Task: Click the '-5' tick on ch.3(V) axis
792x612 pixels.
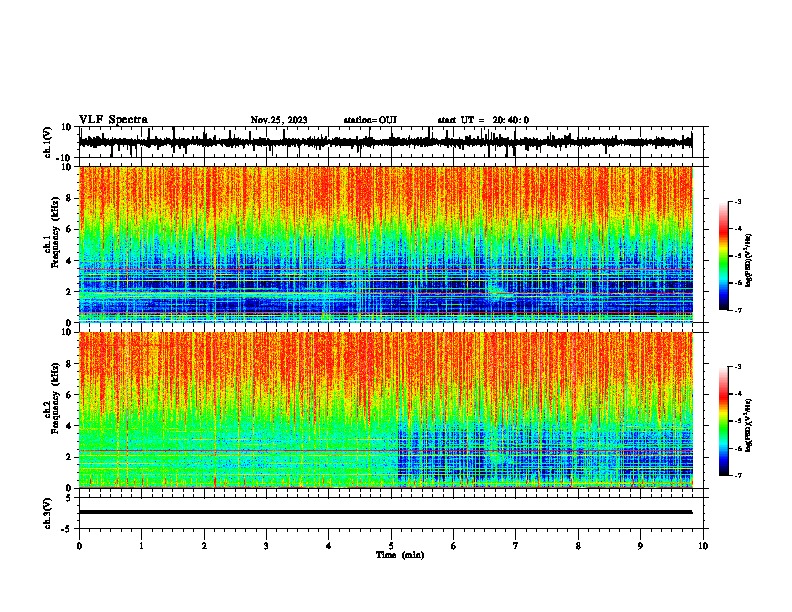Action: 68,529
